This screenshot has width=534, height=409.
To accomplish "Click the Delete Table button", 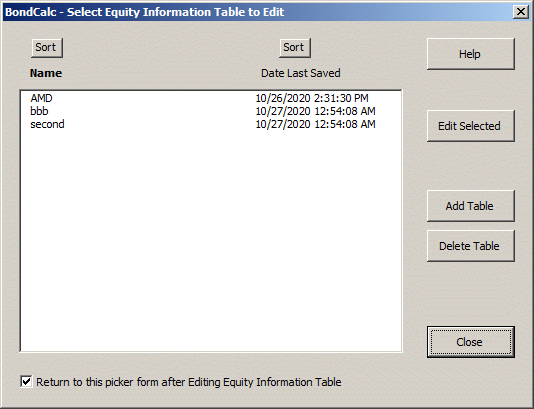I will tap(471, 246).
